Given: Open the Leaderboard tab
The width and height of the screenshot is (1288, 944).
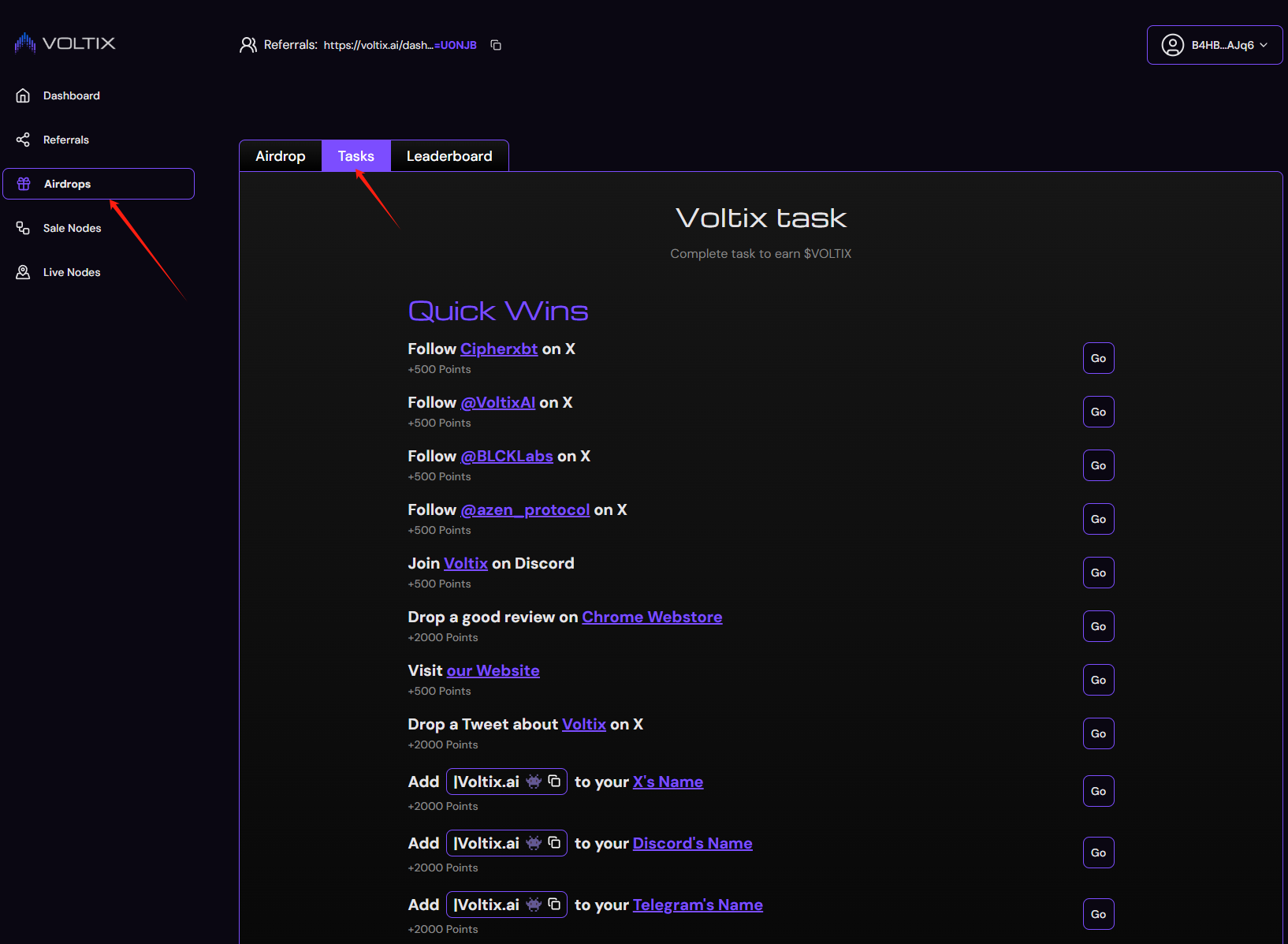Looking at the screenshot, I should (x=449, y=156).
